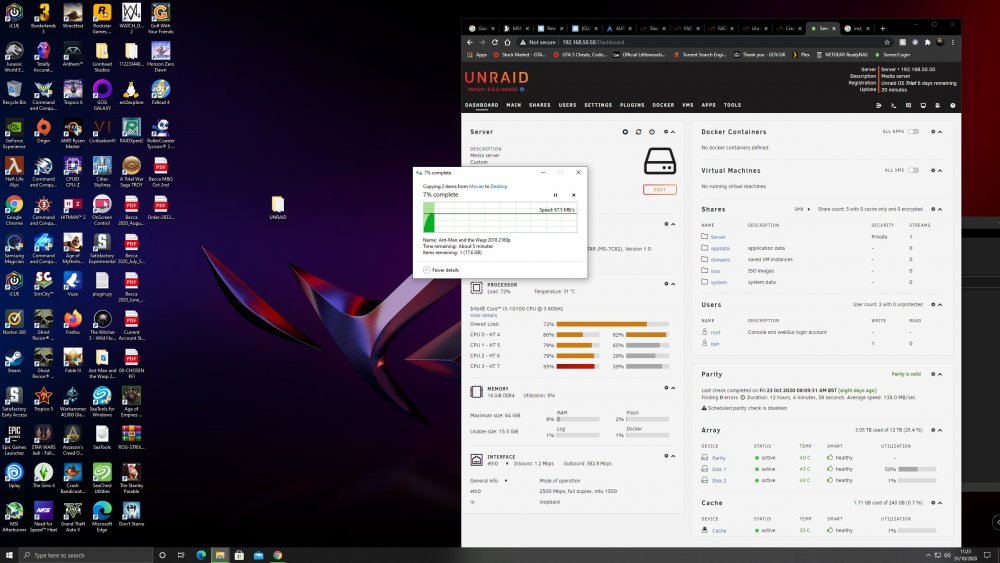The image size is (1000, 563).
Task: Open Array panel settings gear
Action: point(933,430)
